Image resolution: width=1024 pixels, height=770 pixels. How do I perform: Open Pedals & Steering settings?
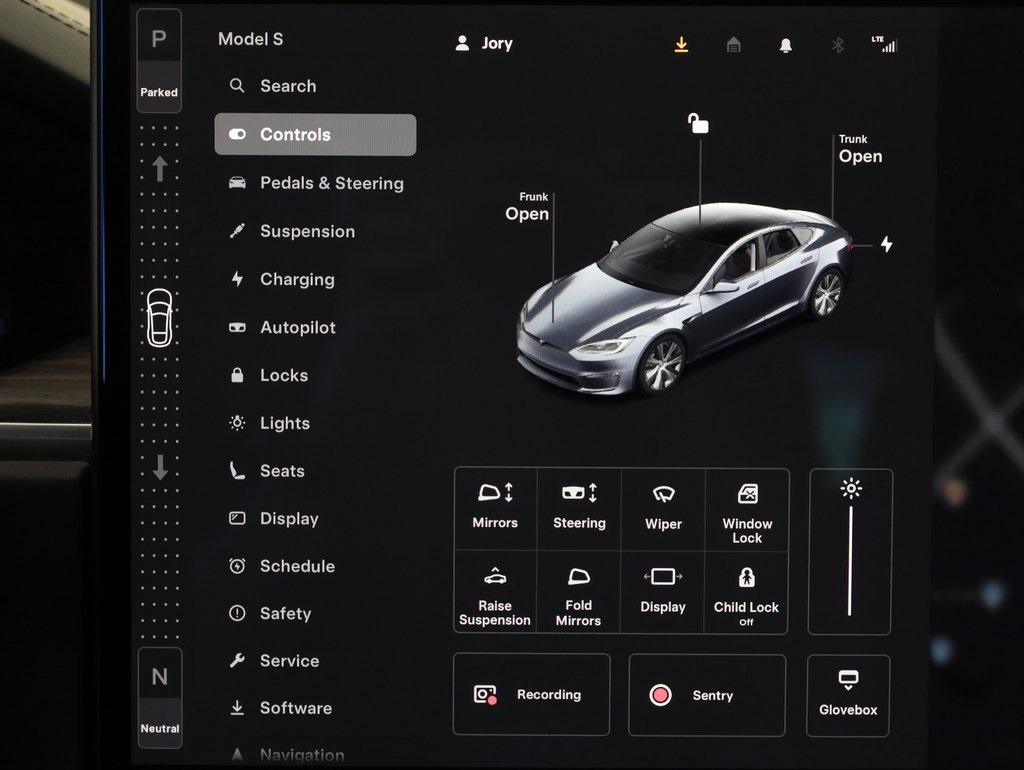click(x=316, y=183)
